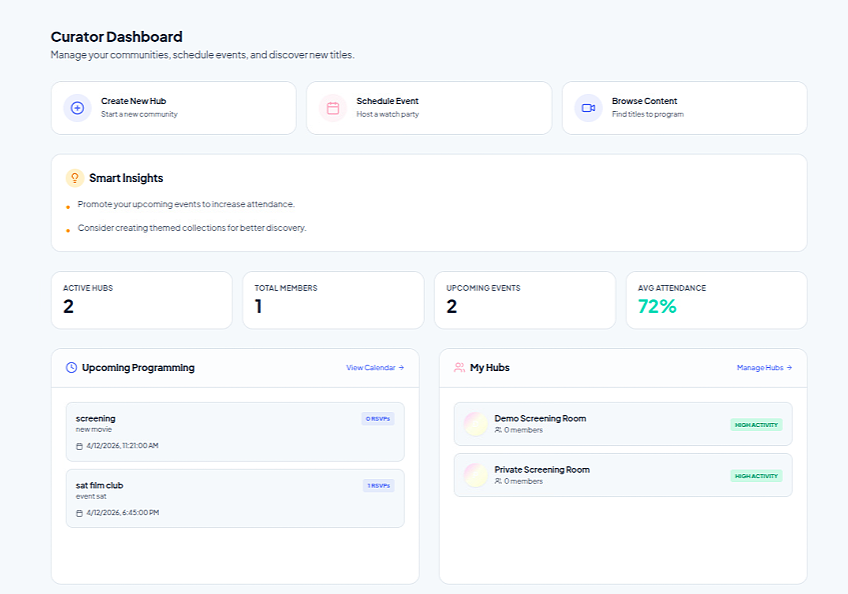Screen dimensions: 848x594
Task: Select the Avg Attendance 72% stat card
Action: click(x=716, y=300)
